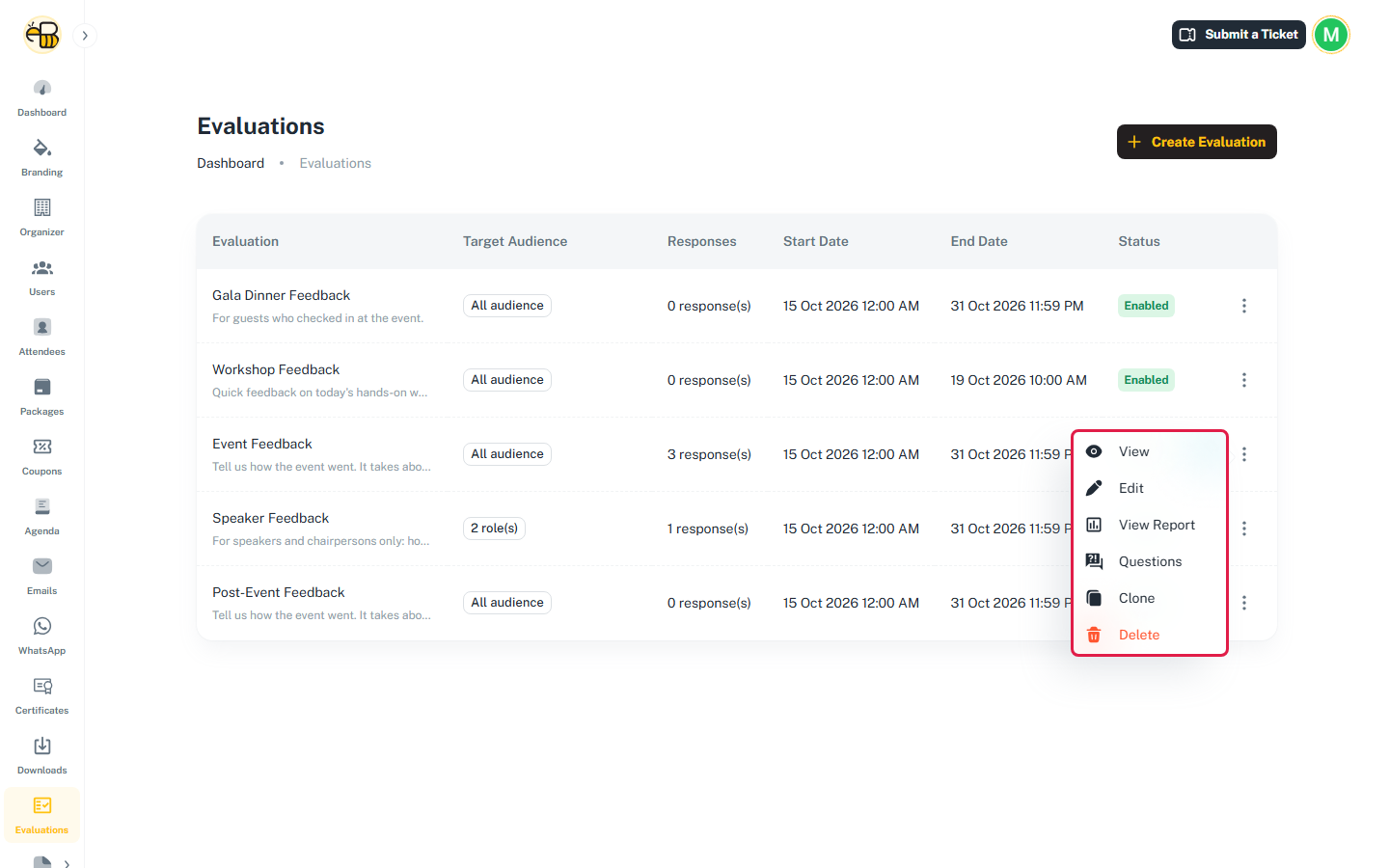Click the 2 role(s) audience tag

pyautogui.click(x=494, y=529)
